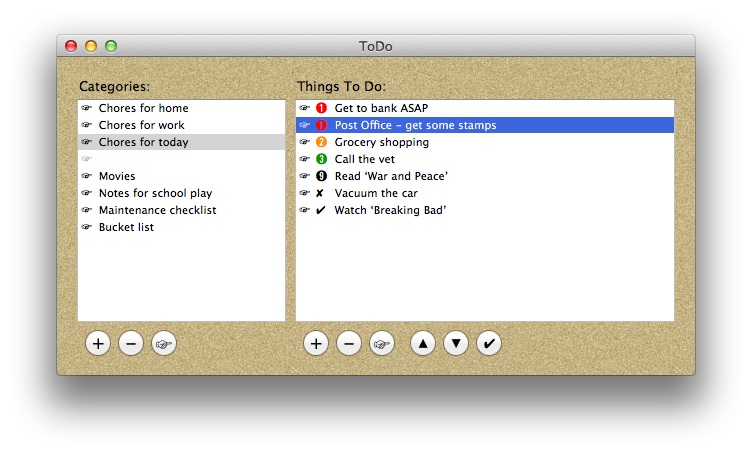Image resolution: width=752 pixels, height=454 pixels.
Task: Click the checkmark beside Watch 'Breaking Bad'
Action: [x=320, y=210]
